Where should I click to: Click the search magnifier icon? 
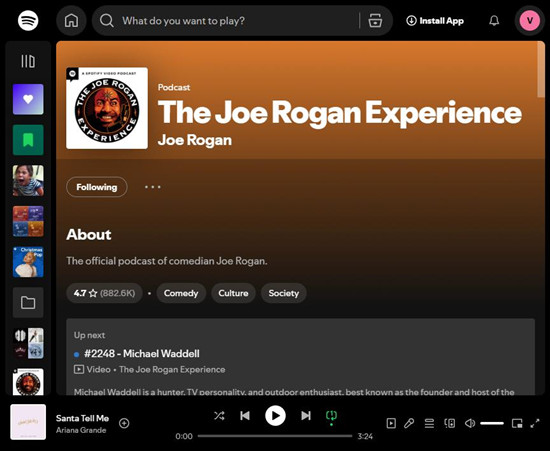coord(107,21)
